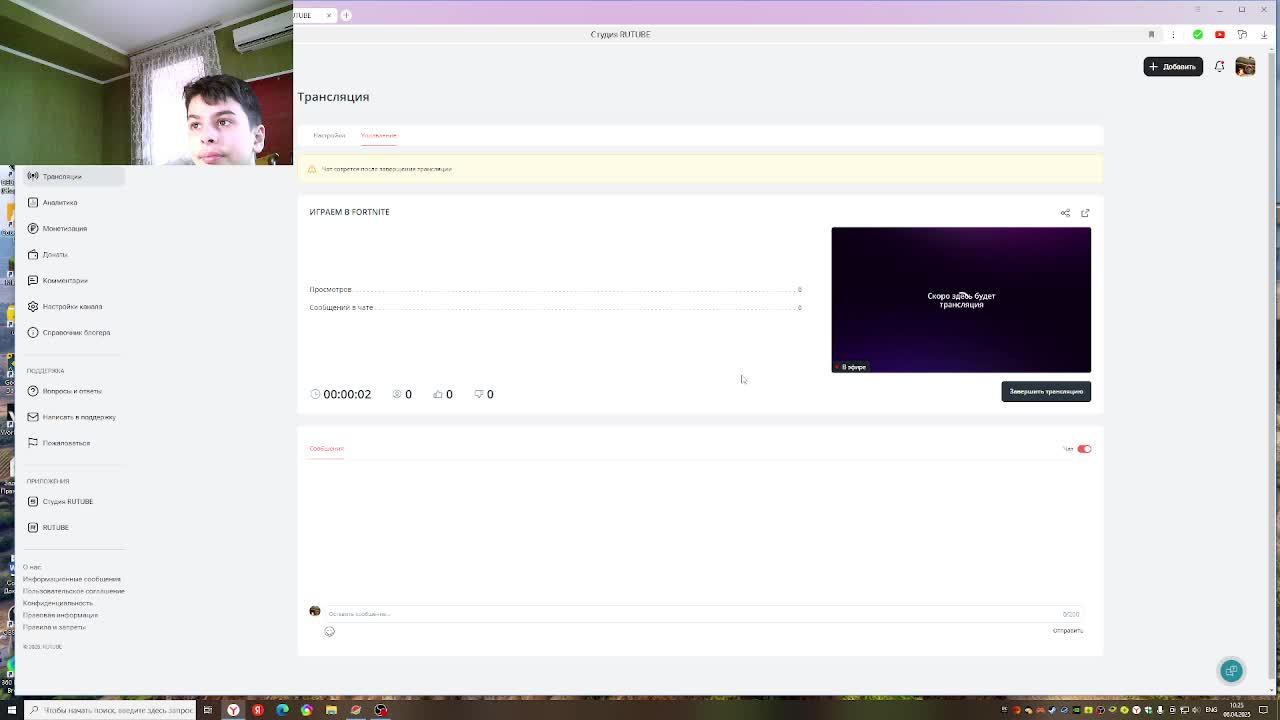Open Task View on the taskbar
This screenshot has height=720, width=1280.
click(x=208, y=710)
